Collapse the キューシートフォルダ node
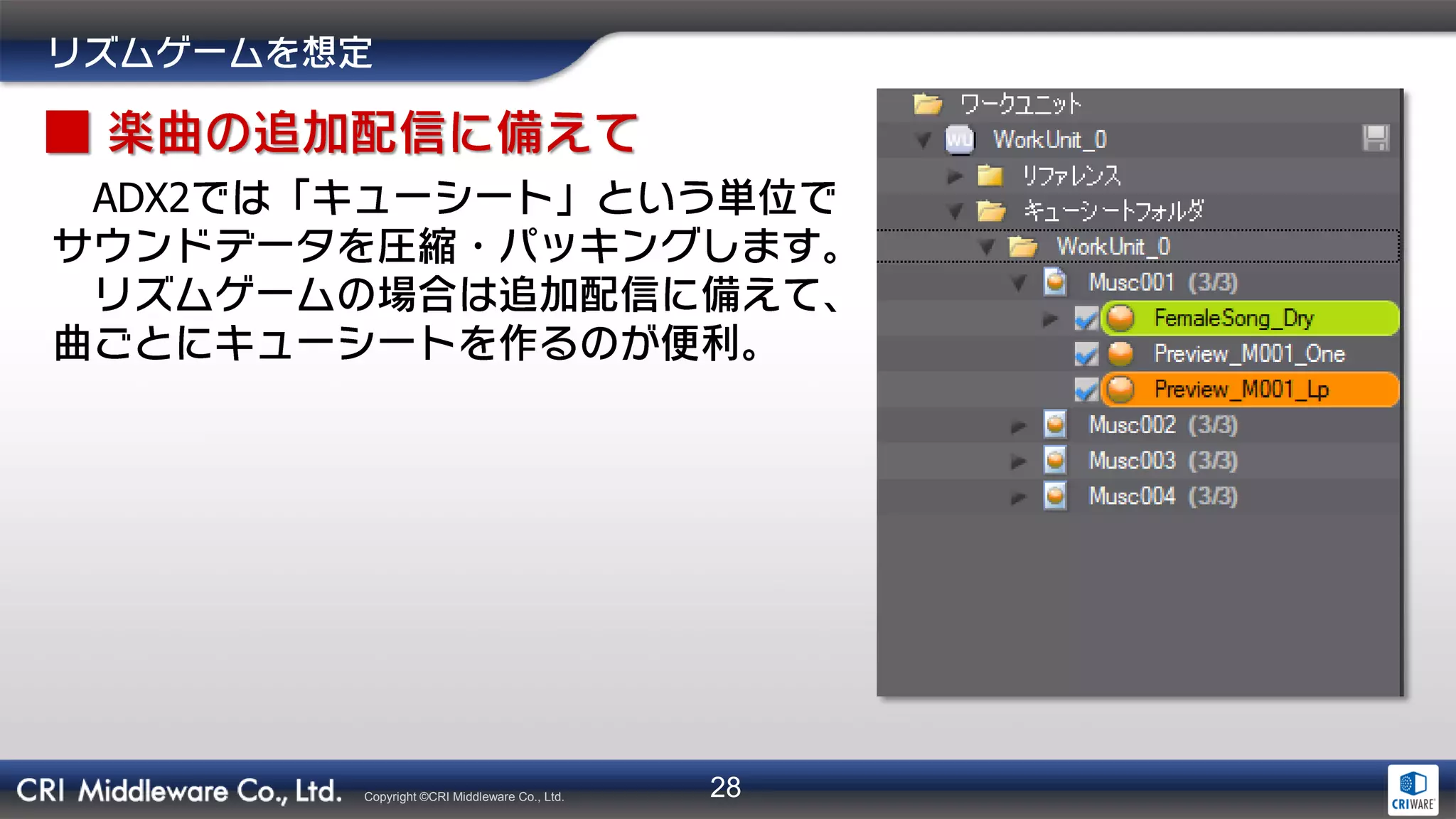Viewport: 1456px width, 819px height. [955, 212]
